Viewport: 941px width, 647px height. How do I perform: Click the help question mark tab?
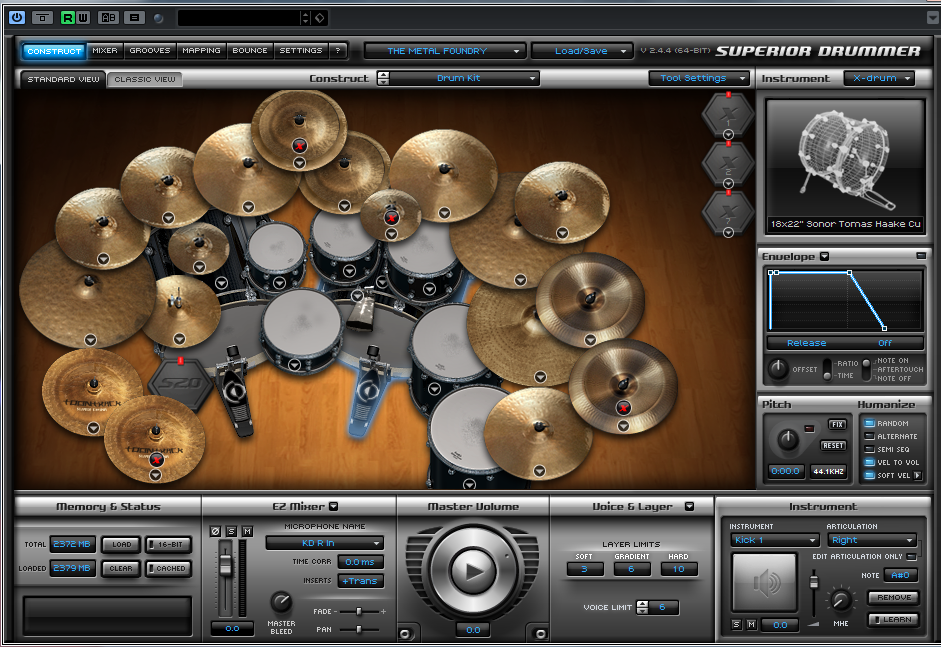pyautogui.click(x=338, y=50)
